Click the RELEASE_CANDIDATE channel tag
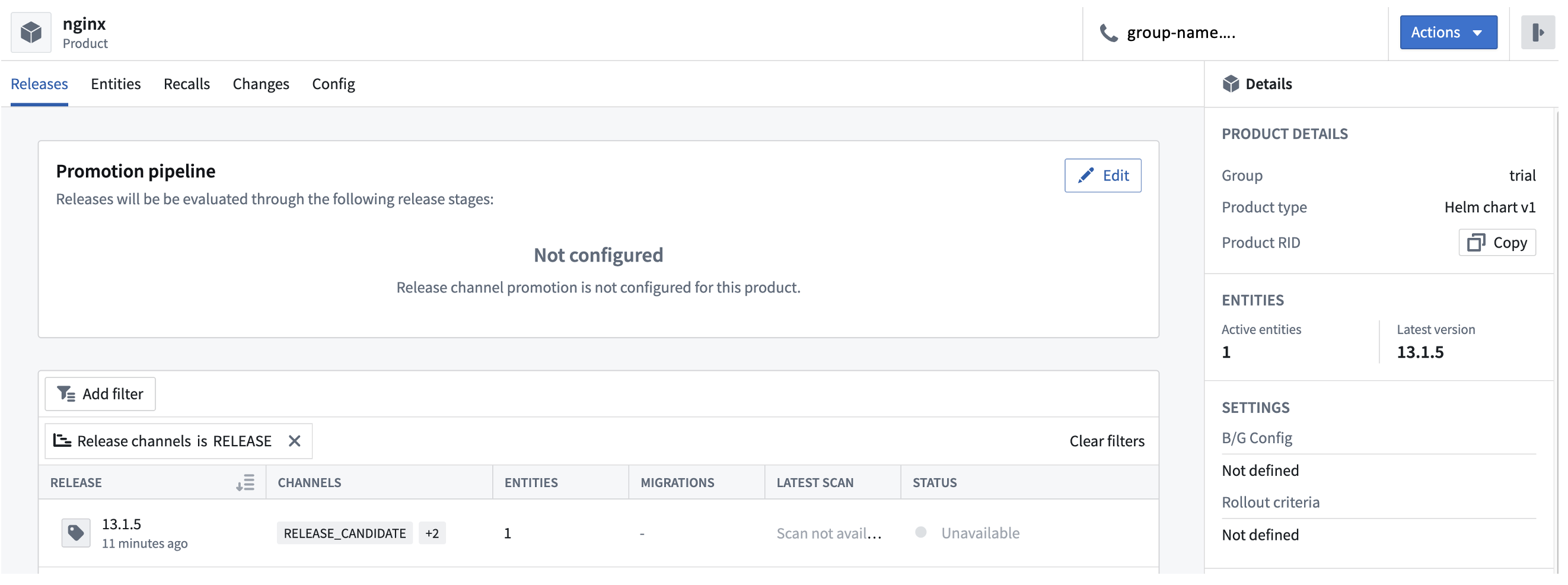 [345, 533]
